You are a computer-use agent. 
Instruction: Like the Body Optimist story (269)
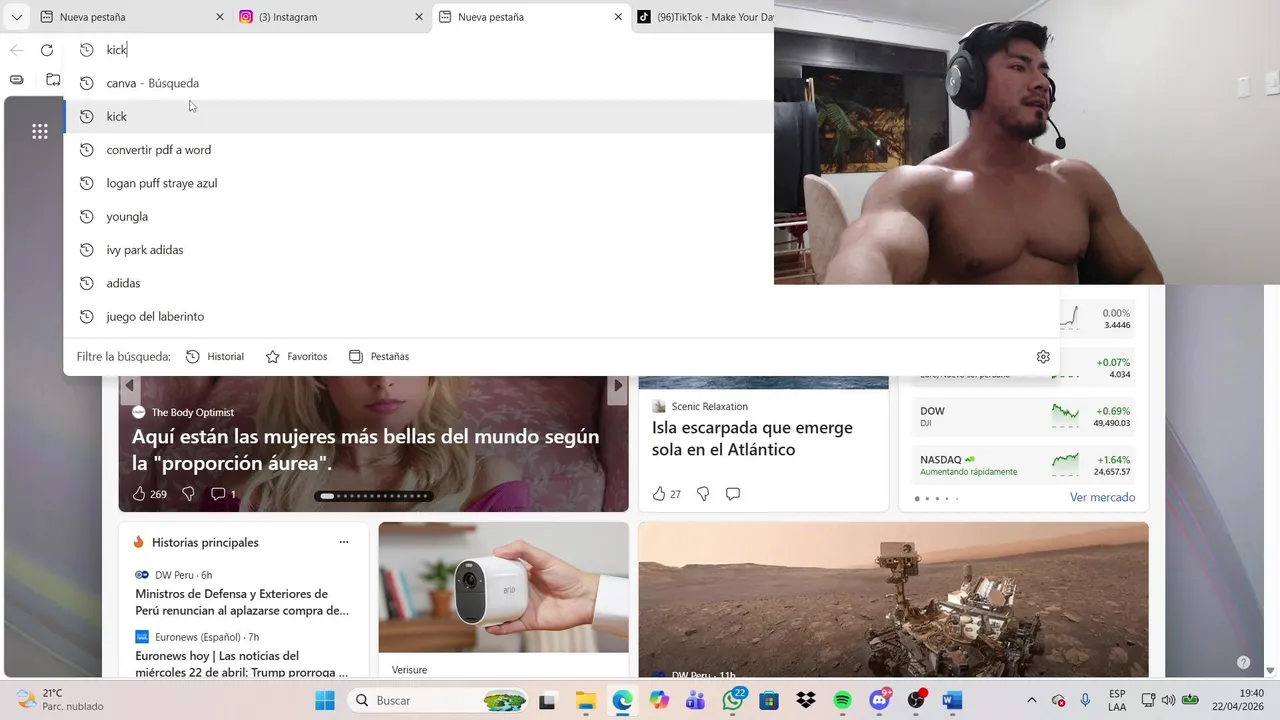[x=150, y=494]
